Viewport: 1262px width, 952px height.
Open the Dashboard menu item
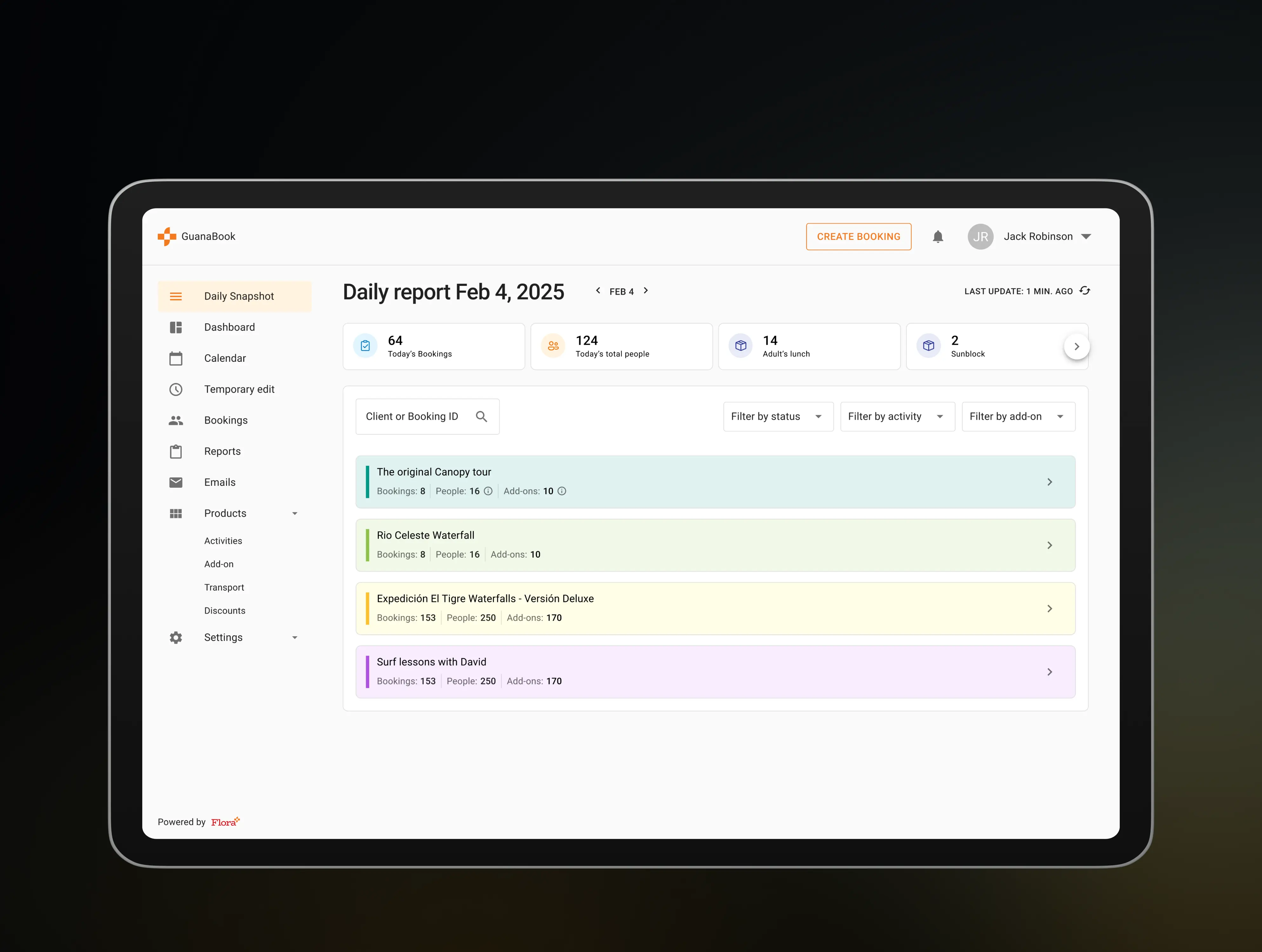[229, 327]
